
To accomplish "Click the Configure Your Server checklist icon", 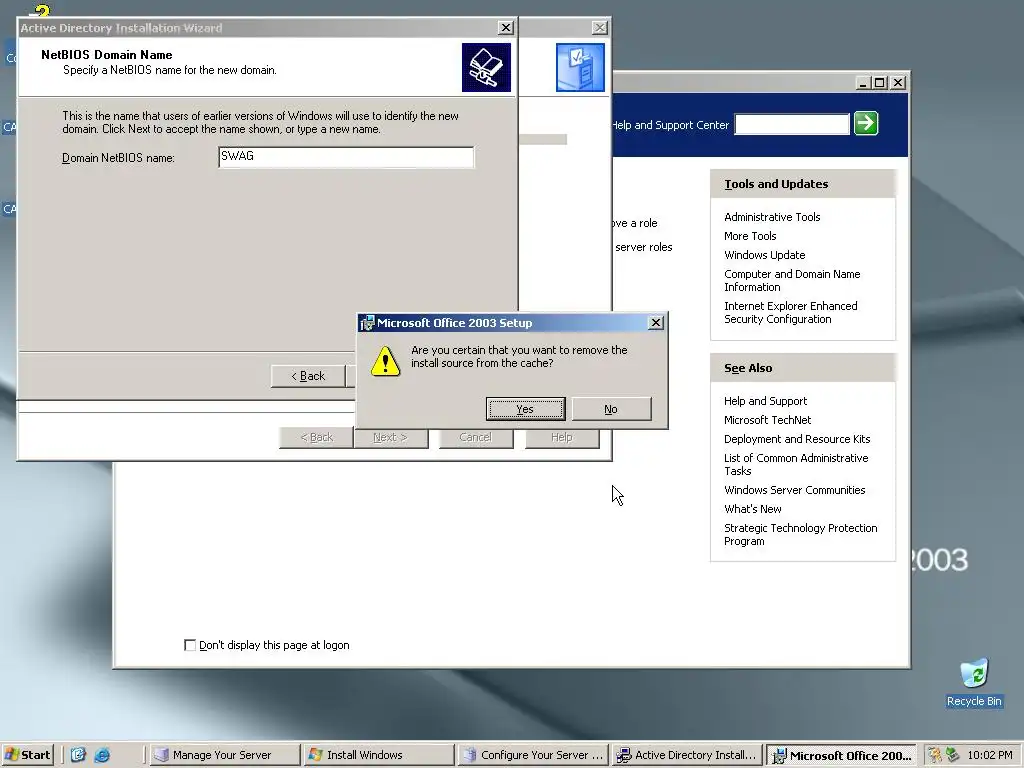I will pyautogui.click(x=581, y=67).
